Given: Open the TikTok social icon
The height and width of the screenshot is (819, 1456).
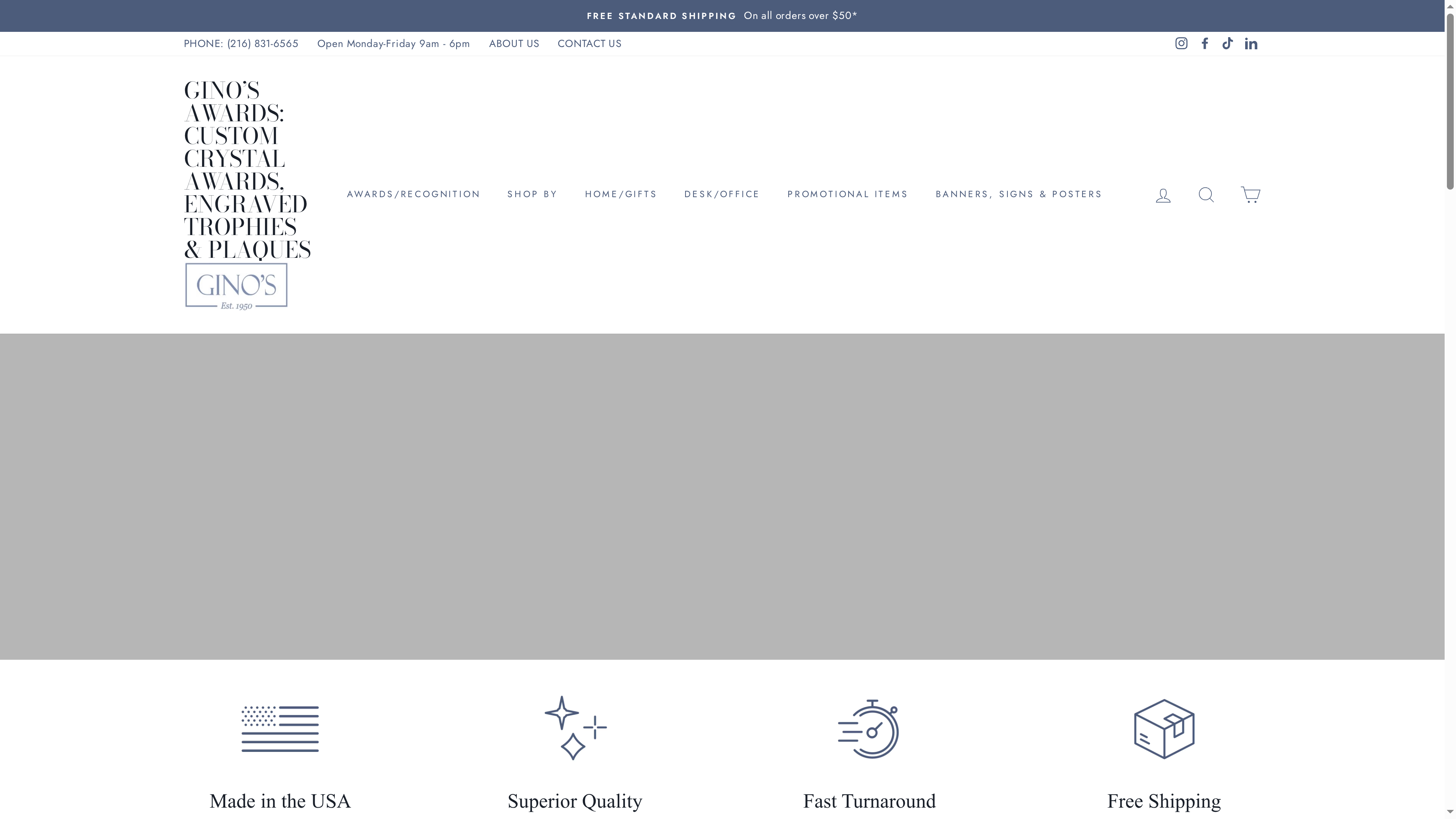Looking at the screenshot, I should pyautogui.click(x=1227, y=44).
